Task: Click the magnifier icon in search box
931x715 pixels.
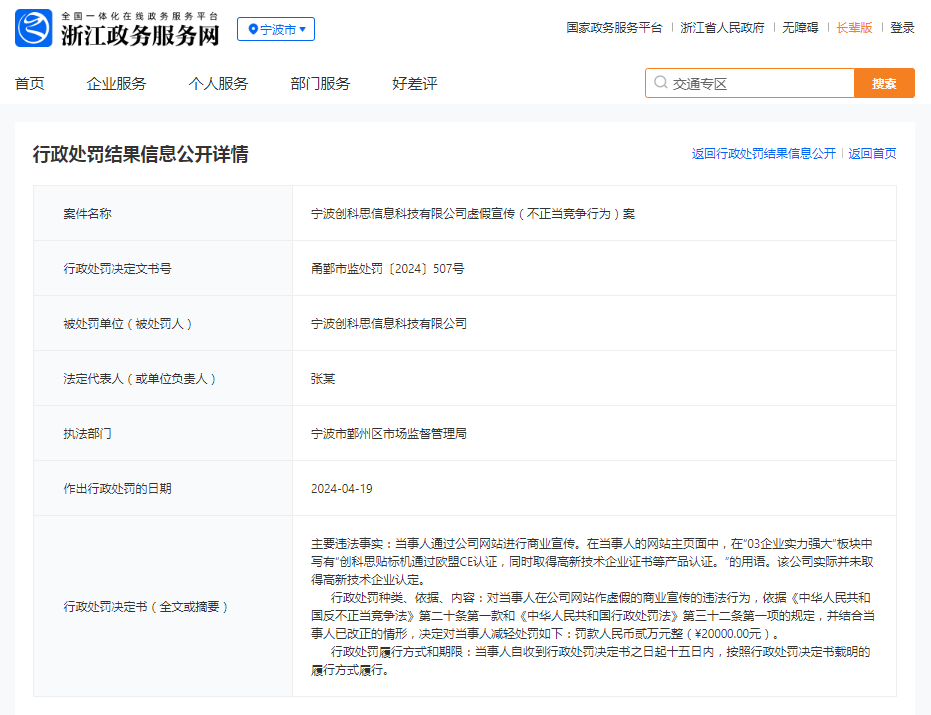Action: 660,83
